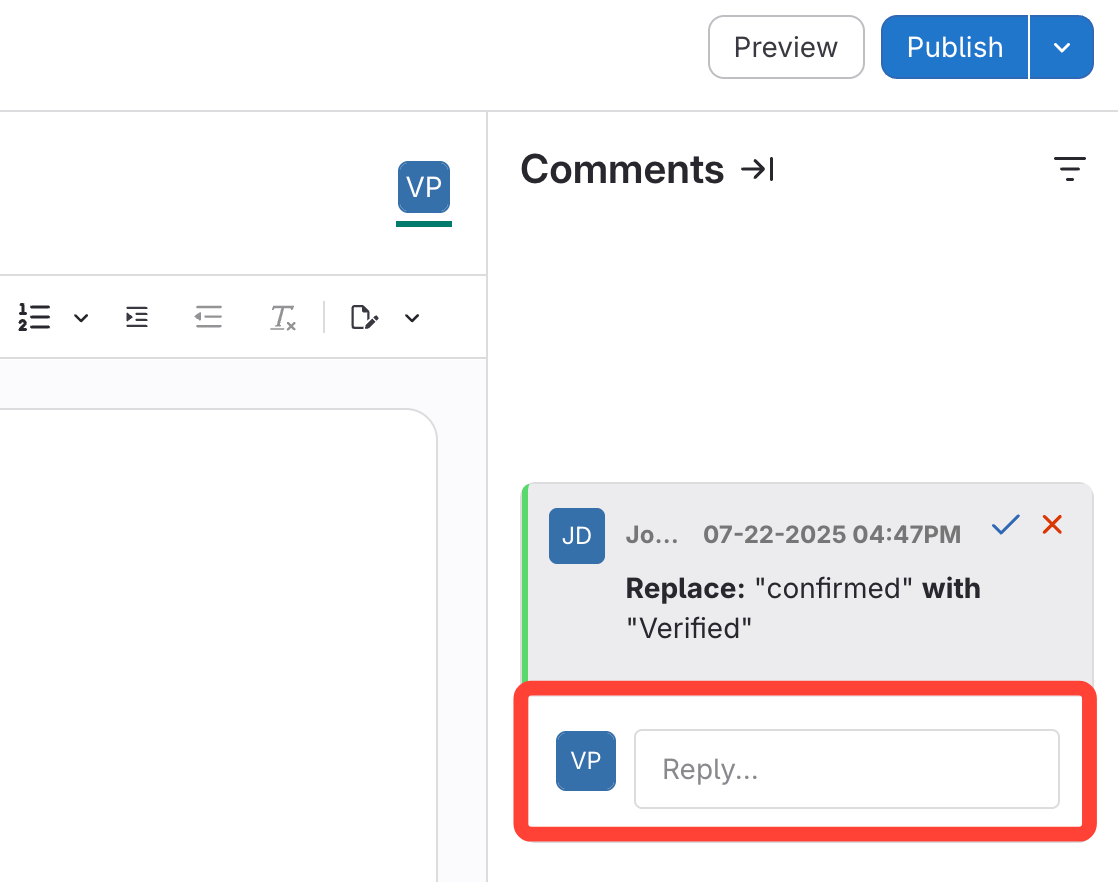Click the Preview button
Screen dimensions: 1118x882
coord(785,47)
